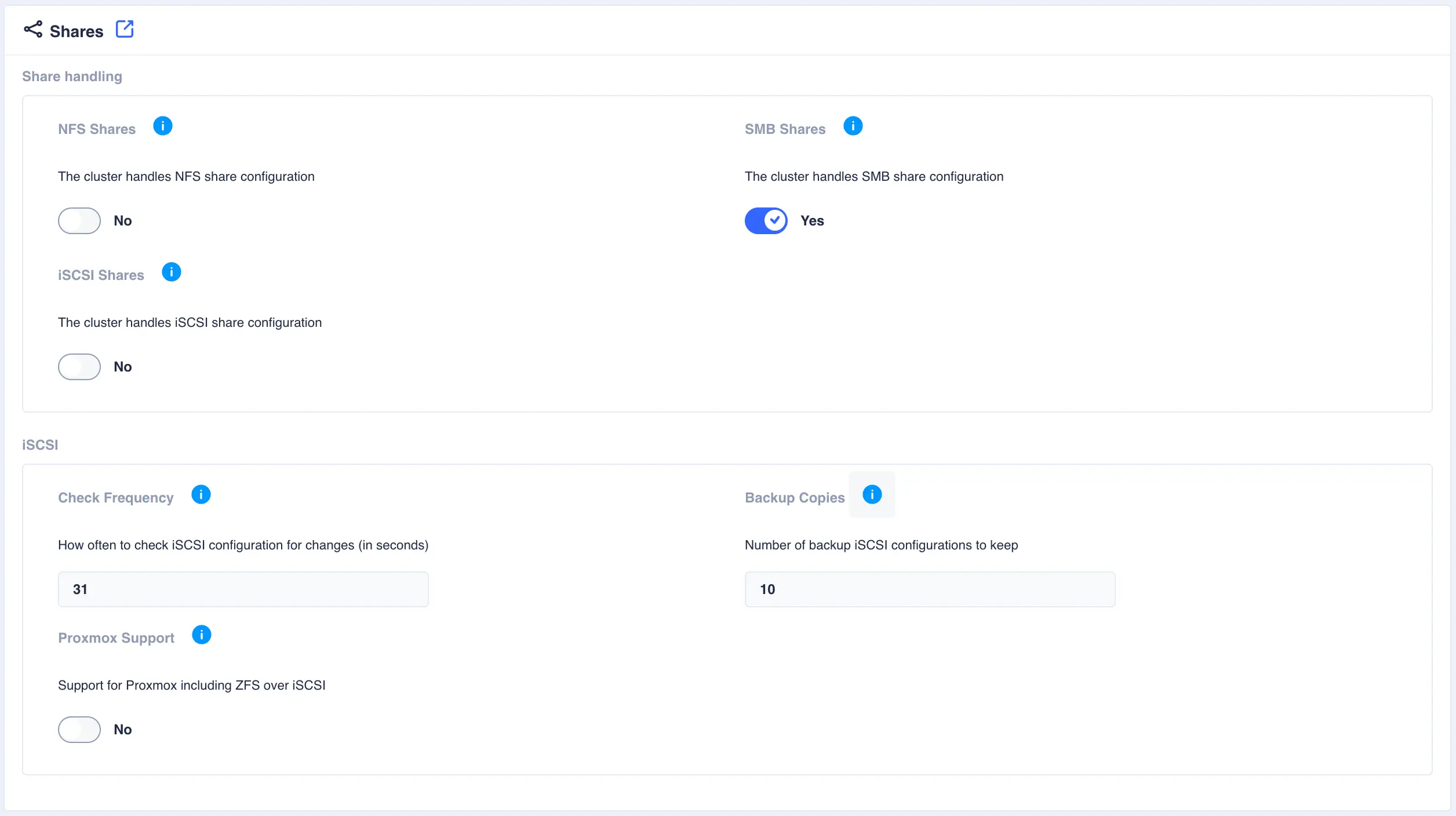Click the NFS Shares description text
The width and height of the screenshot is (1456, 816).
pyautogui.click(x=186, y=176)
